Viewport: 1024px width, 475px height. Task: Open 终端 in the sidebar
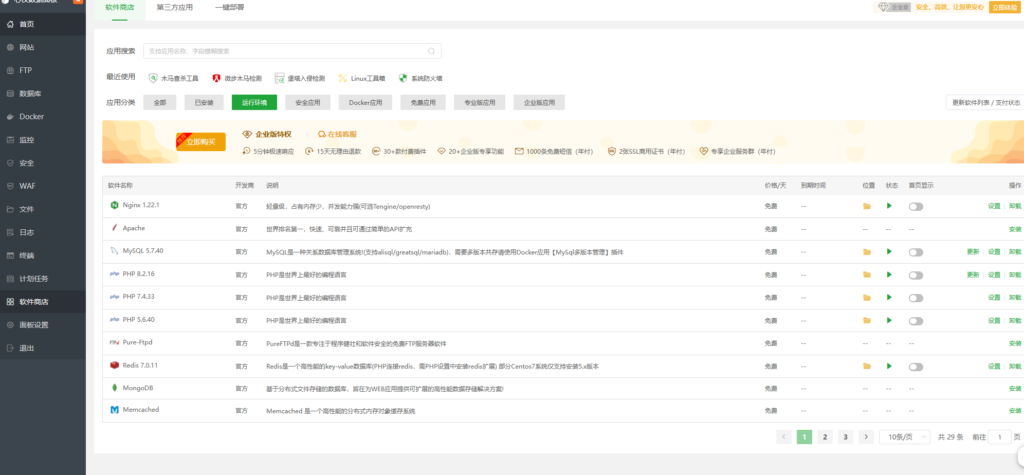click(42, 255)
